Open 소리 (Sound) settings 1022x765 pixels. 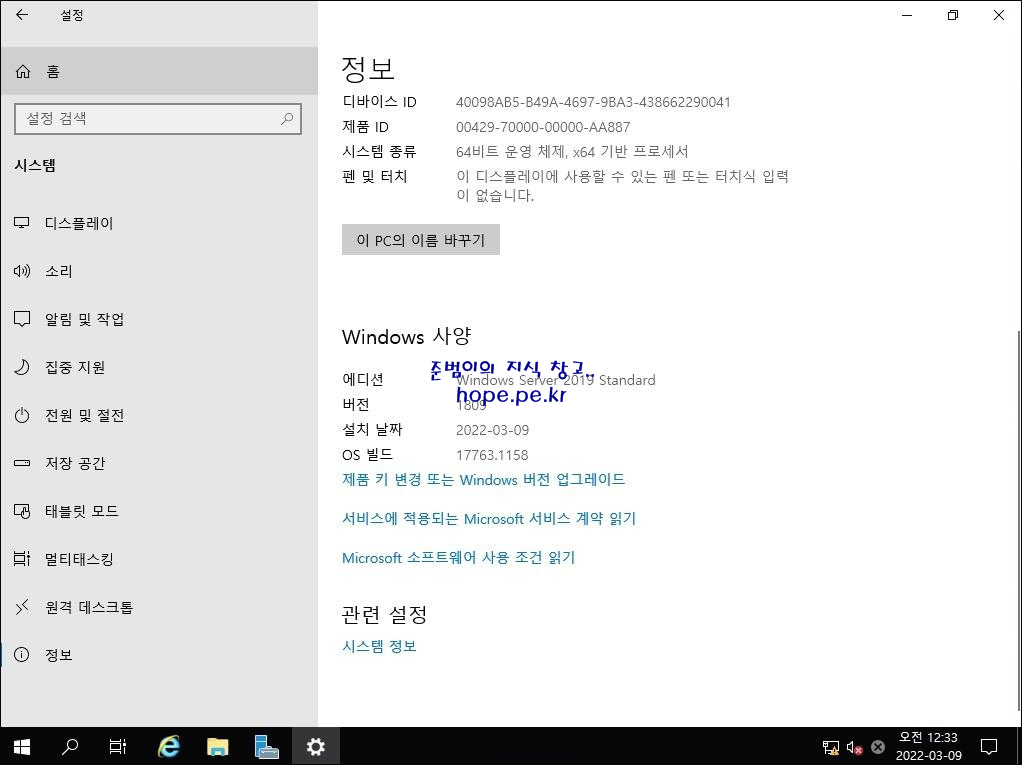[x=159, y=271]
